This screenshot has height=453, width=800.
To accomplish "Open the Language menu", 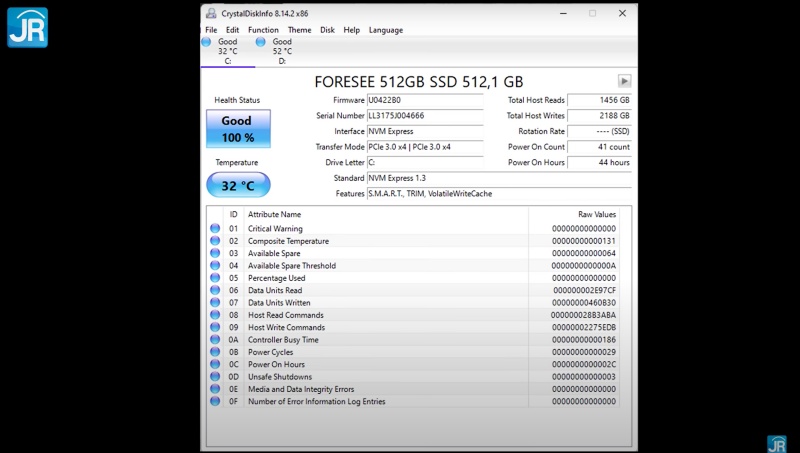I will point(386,30).
